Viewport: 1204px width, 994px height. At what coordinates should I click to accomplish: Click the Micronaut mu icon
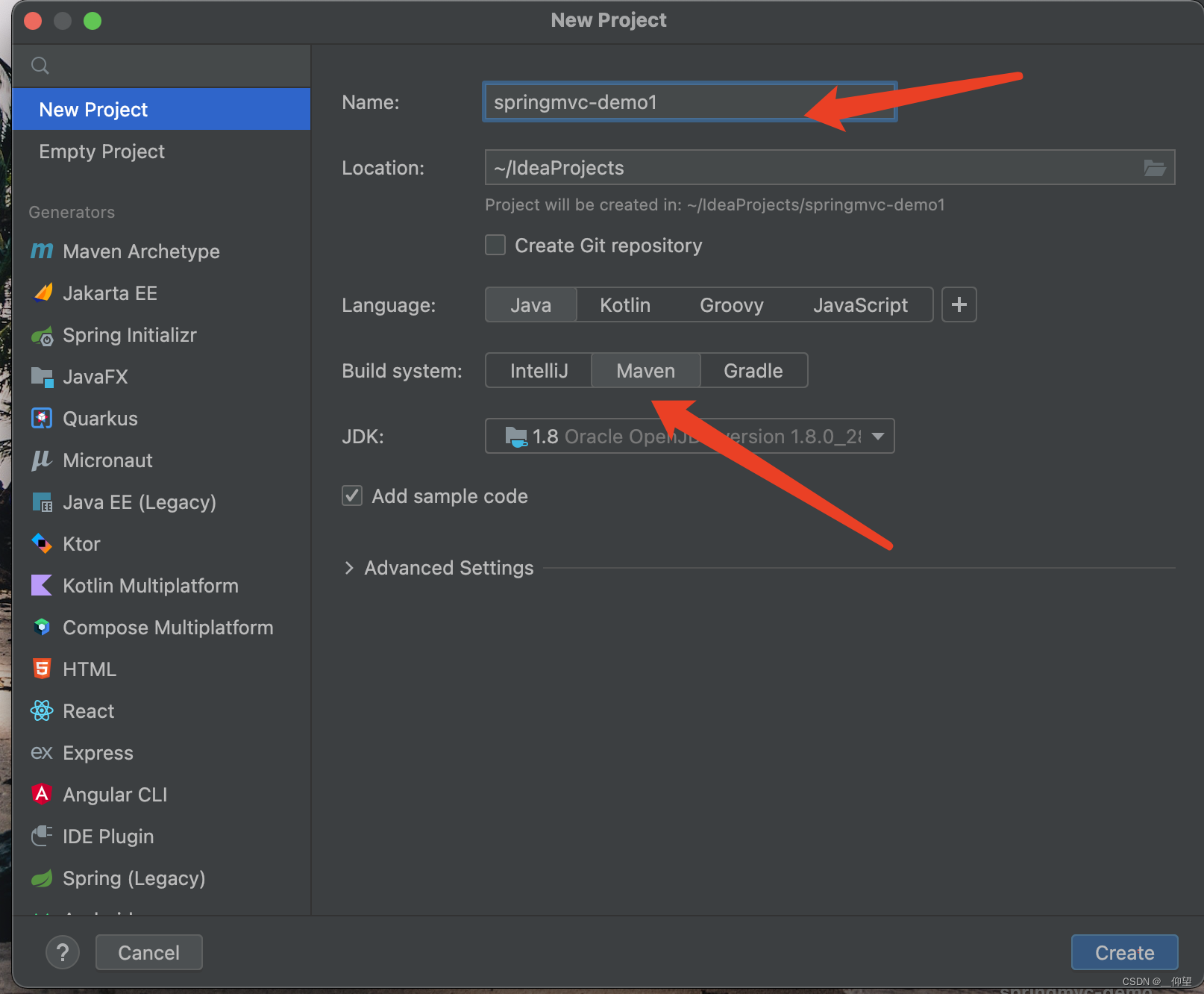pyautogui.click(x=42, y=460)
